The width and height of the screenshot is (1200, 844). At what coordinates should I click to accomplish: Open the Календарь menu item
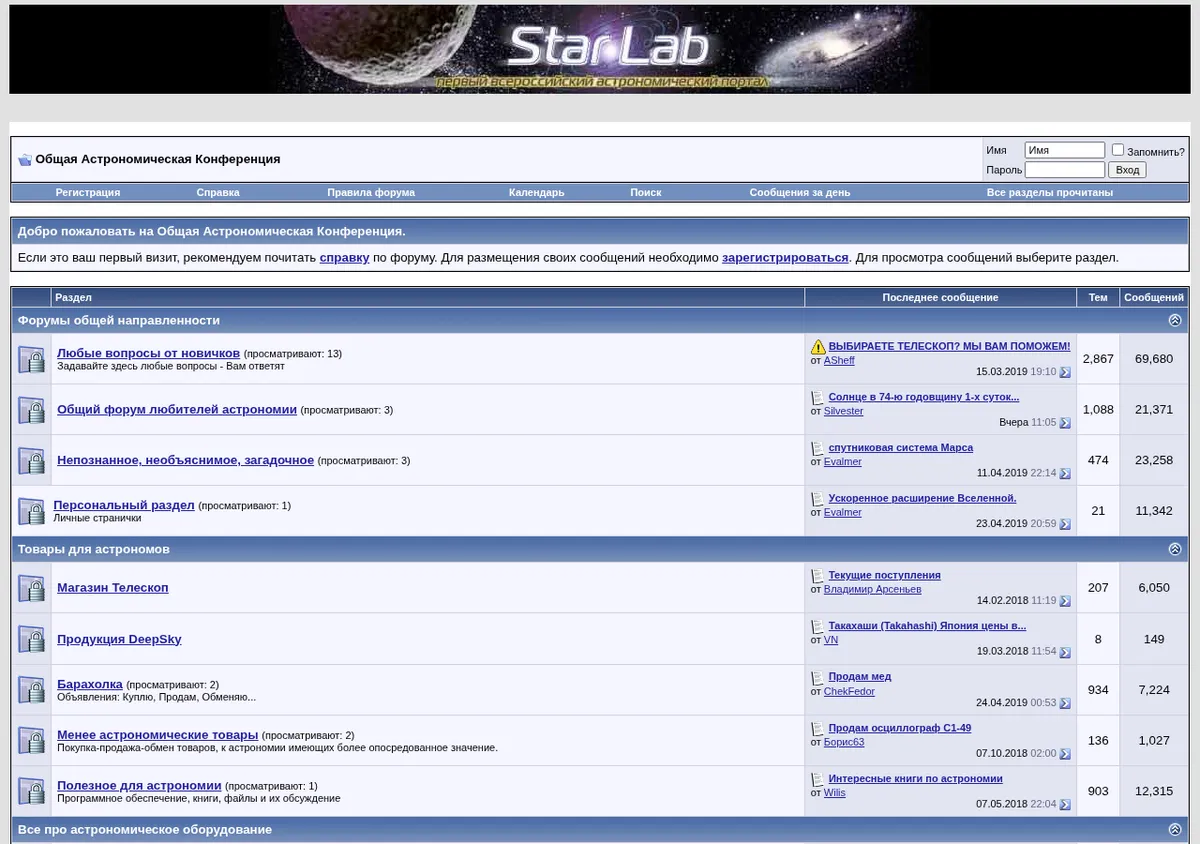[536, 192]
